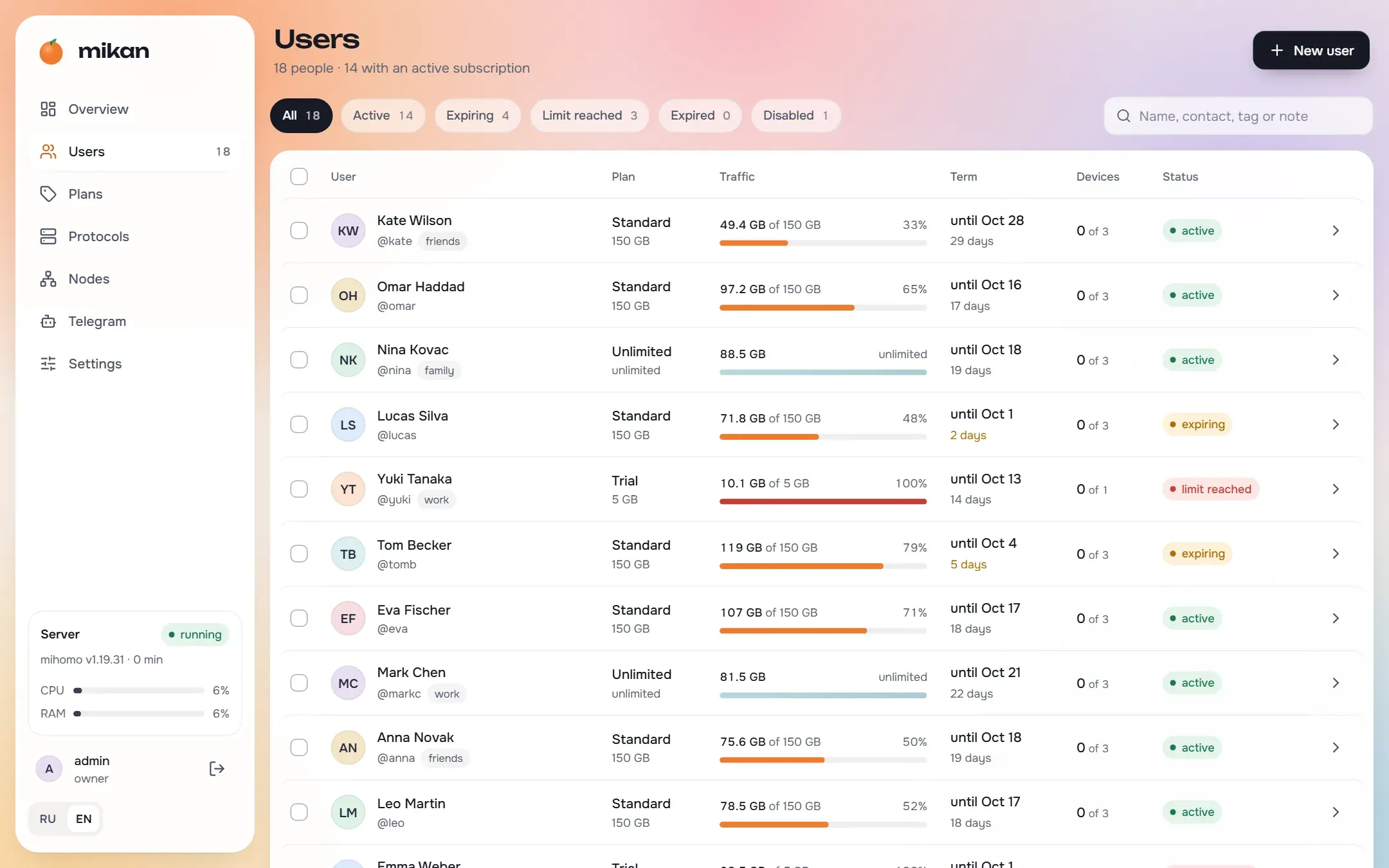
Task: Open Mark Chen's details chevron
Action: (1336, 683)
